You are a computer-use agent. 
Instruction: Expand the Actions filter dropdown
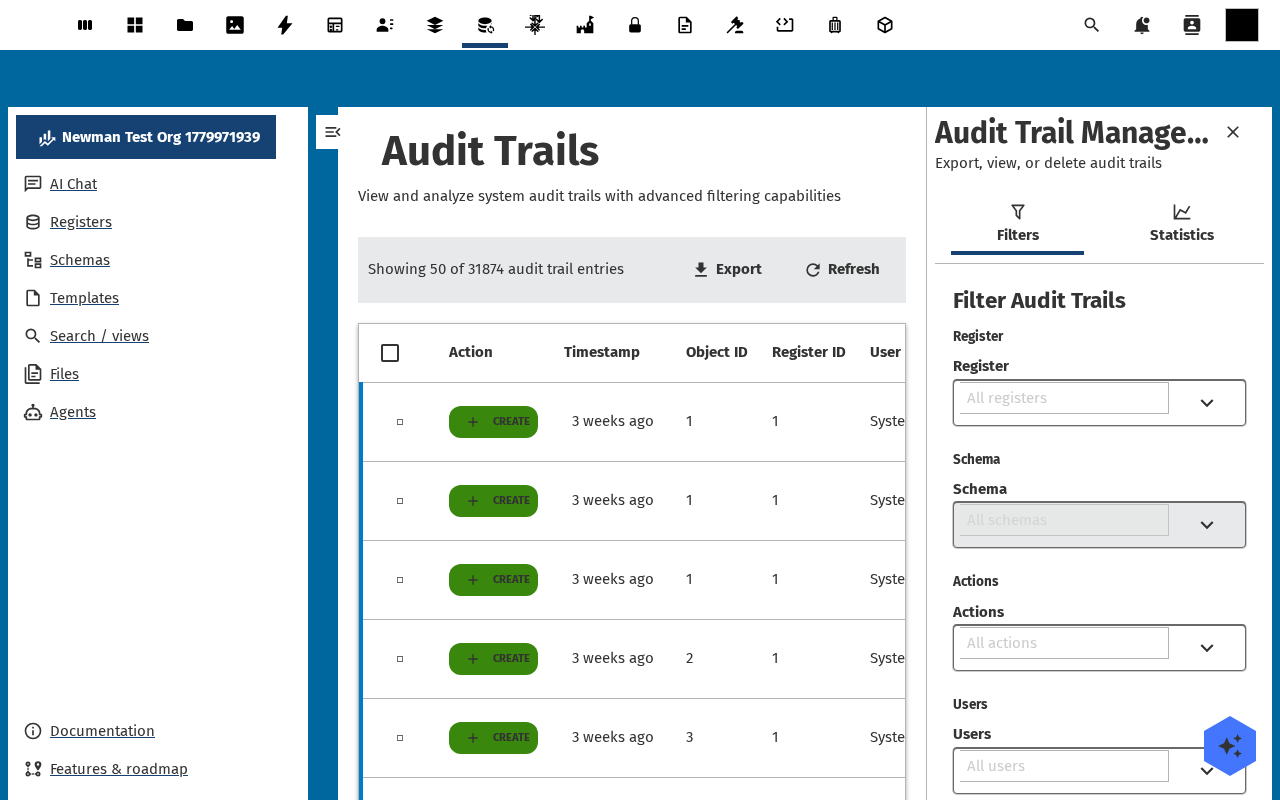(x=1207, y=648)
